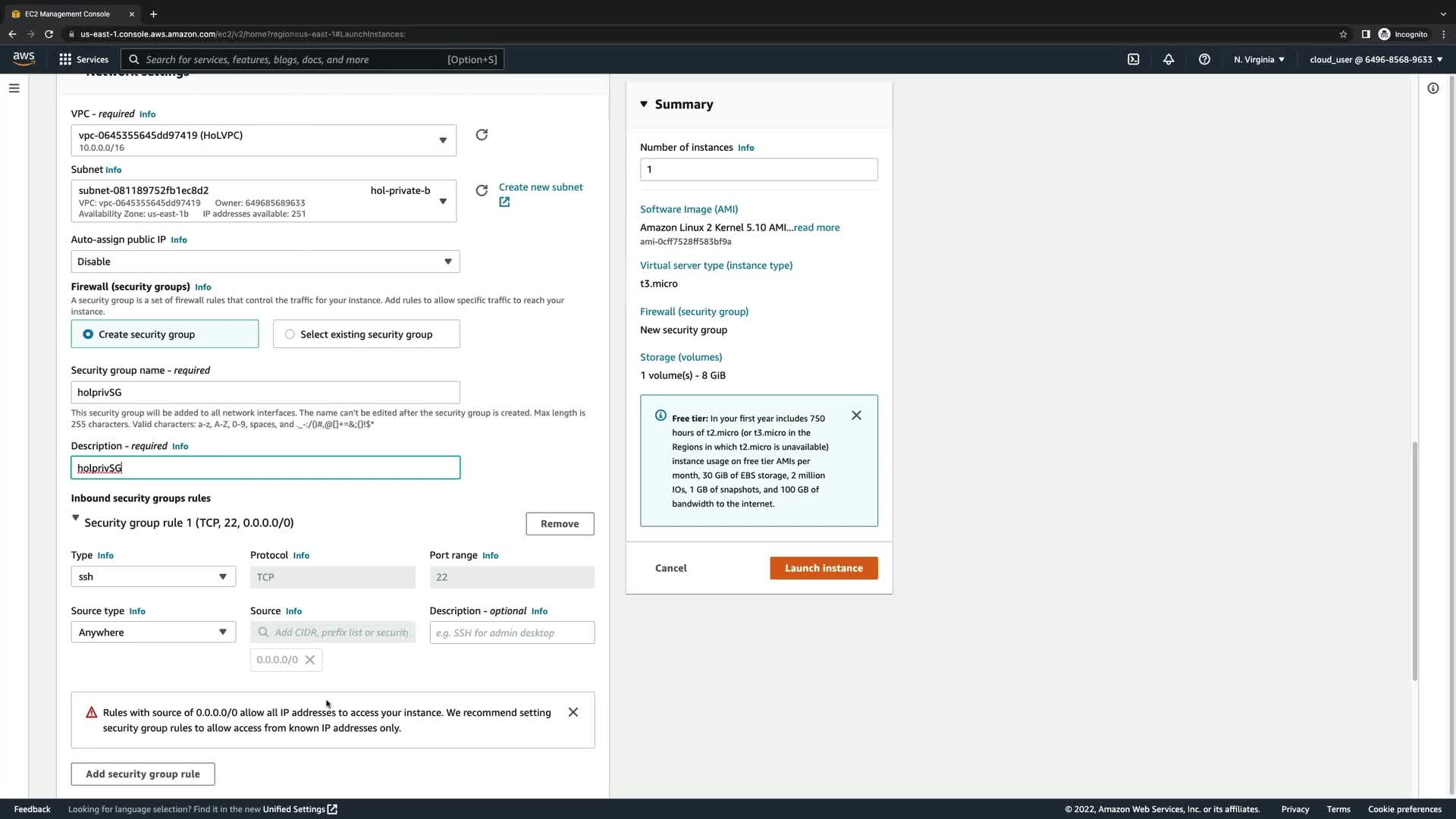Image resolution: width=1456 pixels, height=819 pixels.
Task: Open the N. Virginia region menu
Action: click(1259, 59)
